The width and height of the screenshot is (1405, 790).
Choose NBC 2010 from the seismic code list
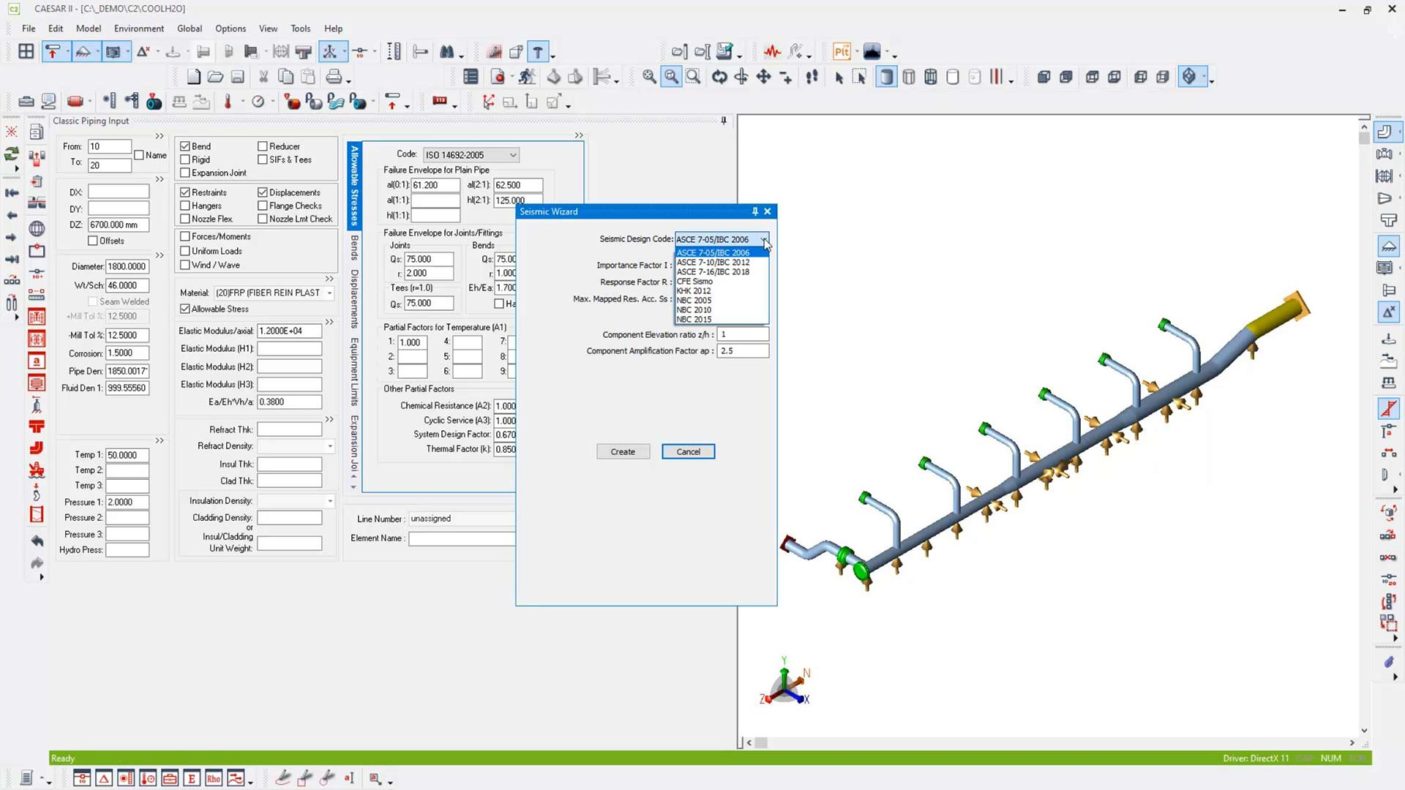pos(694,310)
